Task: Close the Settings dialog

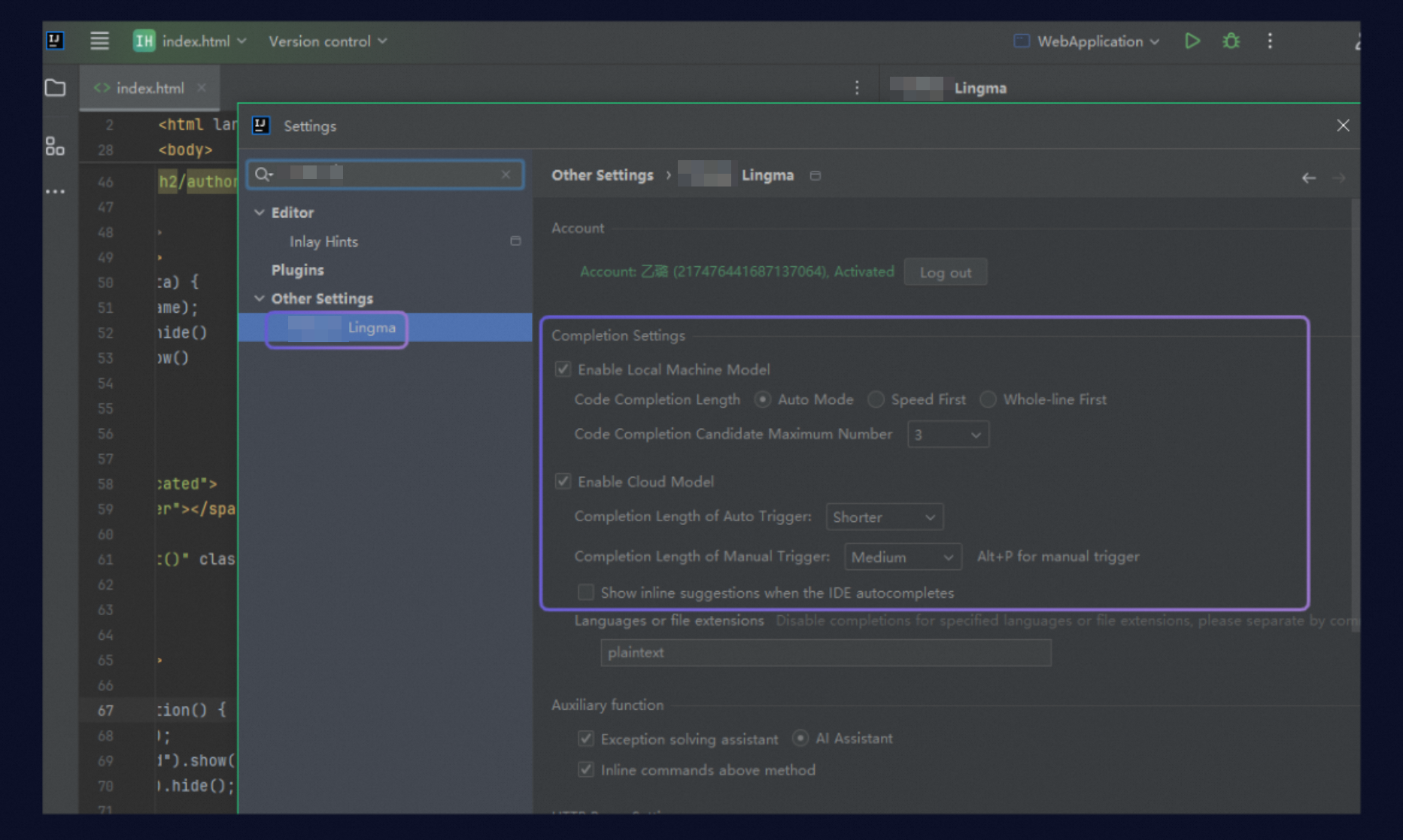Action: pos(1343,126)
